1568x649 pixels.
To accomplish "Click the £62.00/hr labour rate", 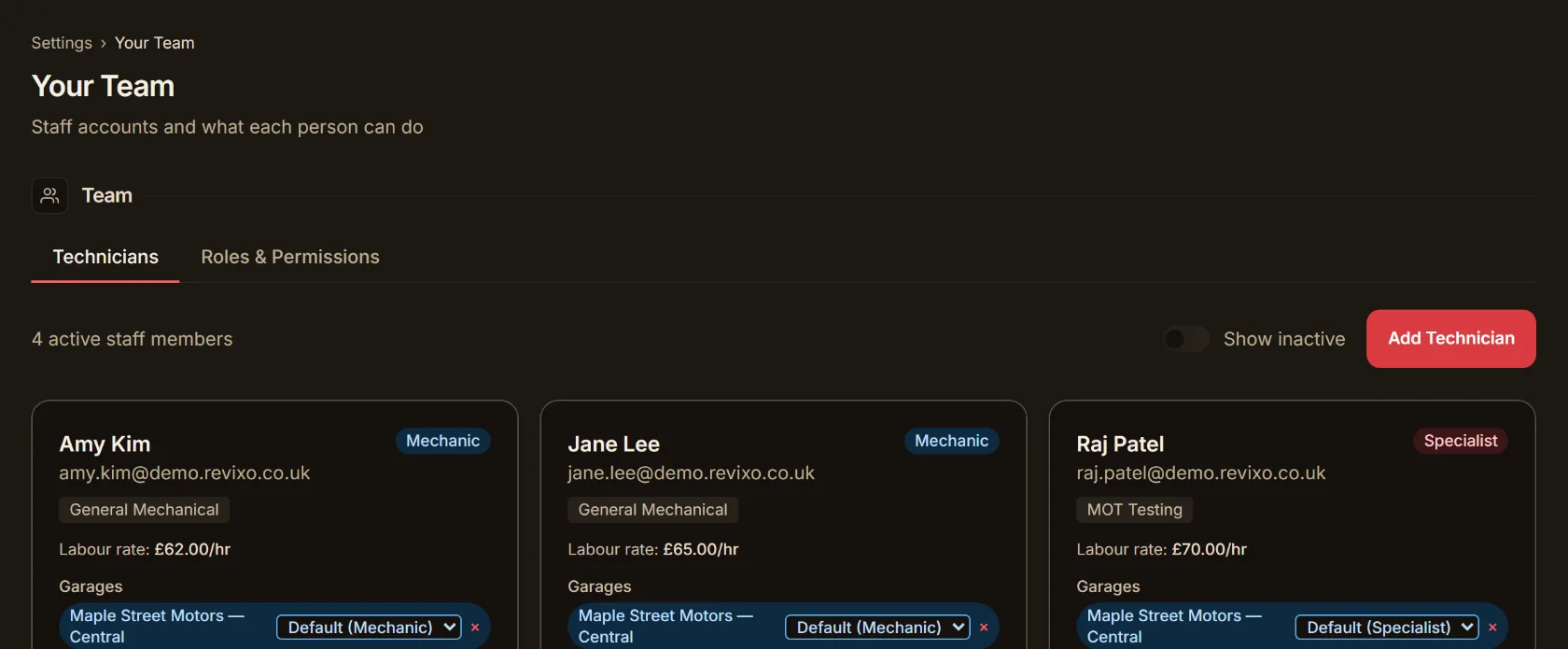I will click(x=192, y=549).
